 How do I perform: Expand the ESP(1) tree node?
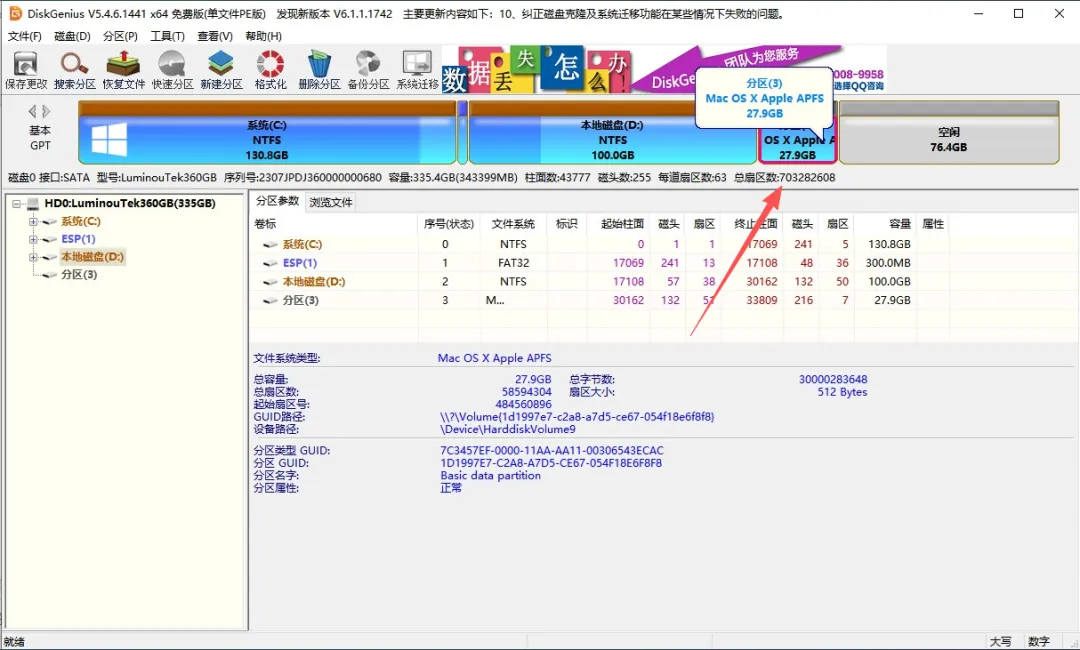pyautogui.click(x=32, y=240)
